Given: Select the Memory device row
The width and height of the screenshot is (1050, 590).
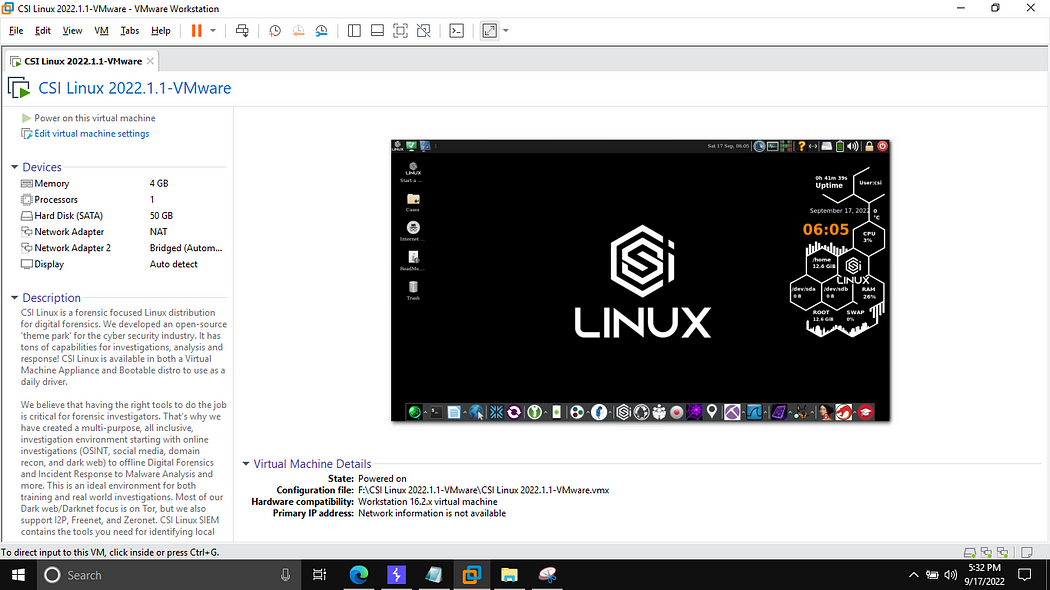Looking at the screenshot, I should (x=123, y=183).
